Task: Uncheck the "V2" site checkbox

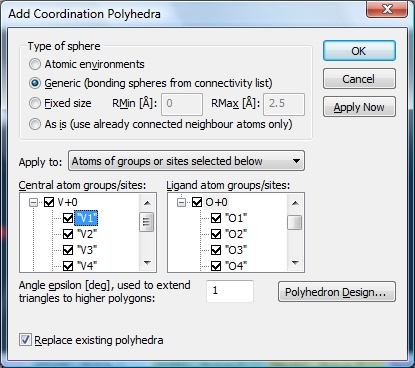Action: pyautogui.click(x=68, y=234)
